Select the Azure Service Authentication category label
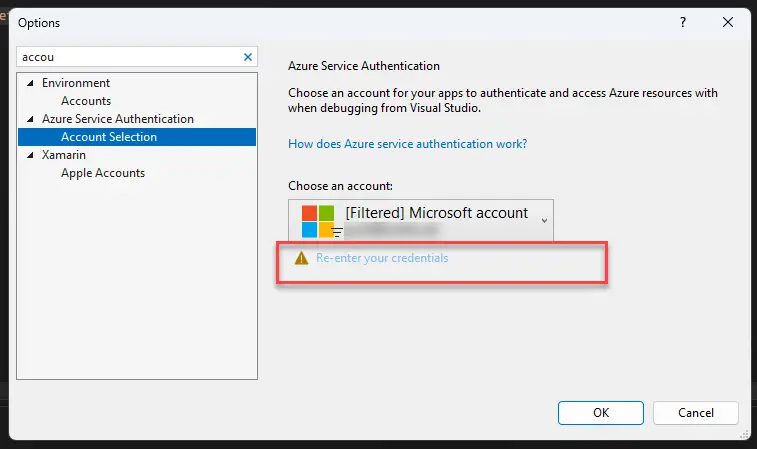This screenshot has height=449, width=757. coord(118,119)
